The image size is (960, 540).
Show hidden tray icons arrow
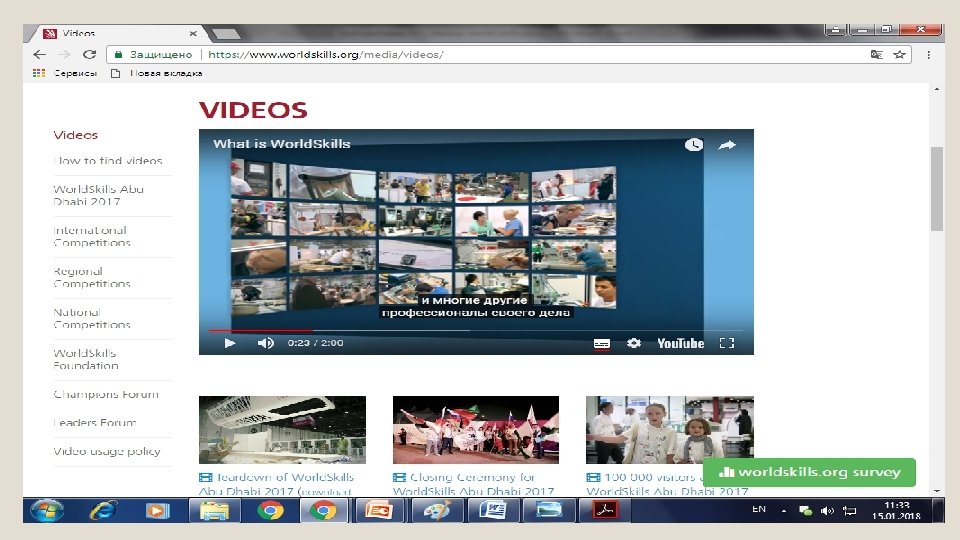[784, 511]
